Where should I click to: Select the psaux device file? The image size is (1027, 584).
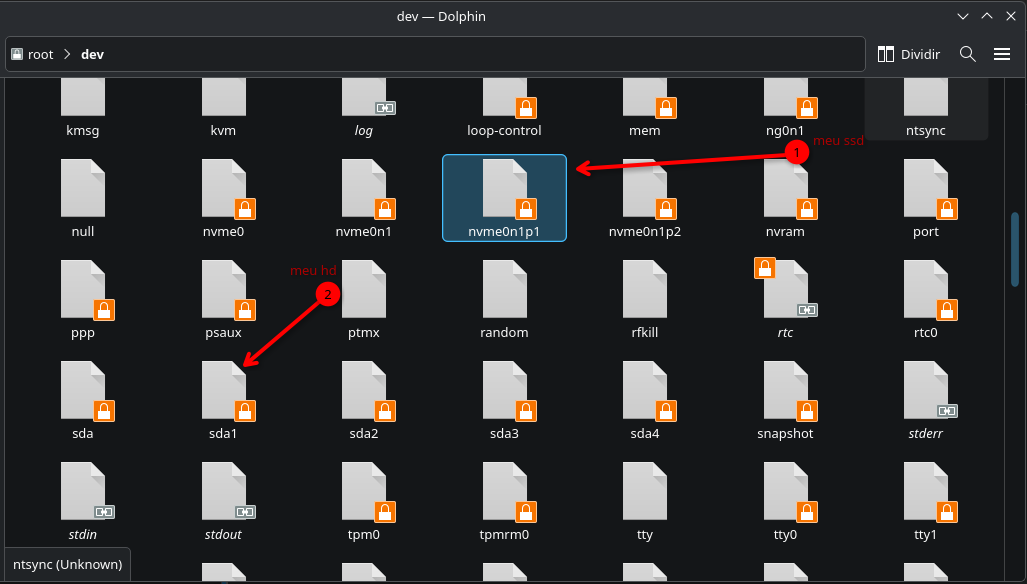[x=223, y=299]
